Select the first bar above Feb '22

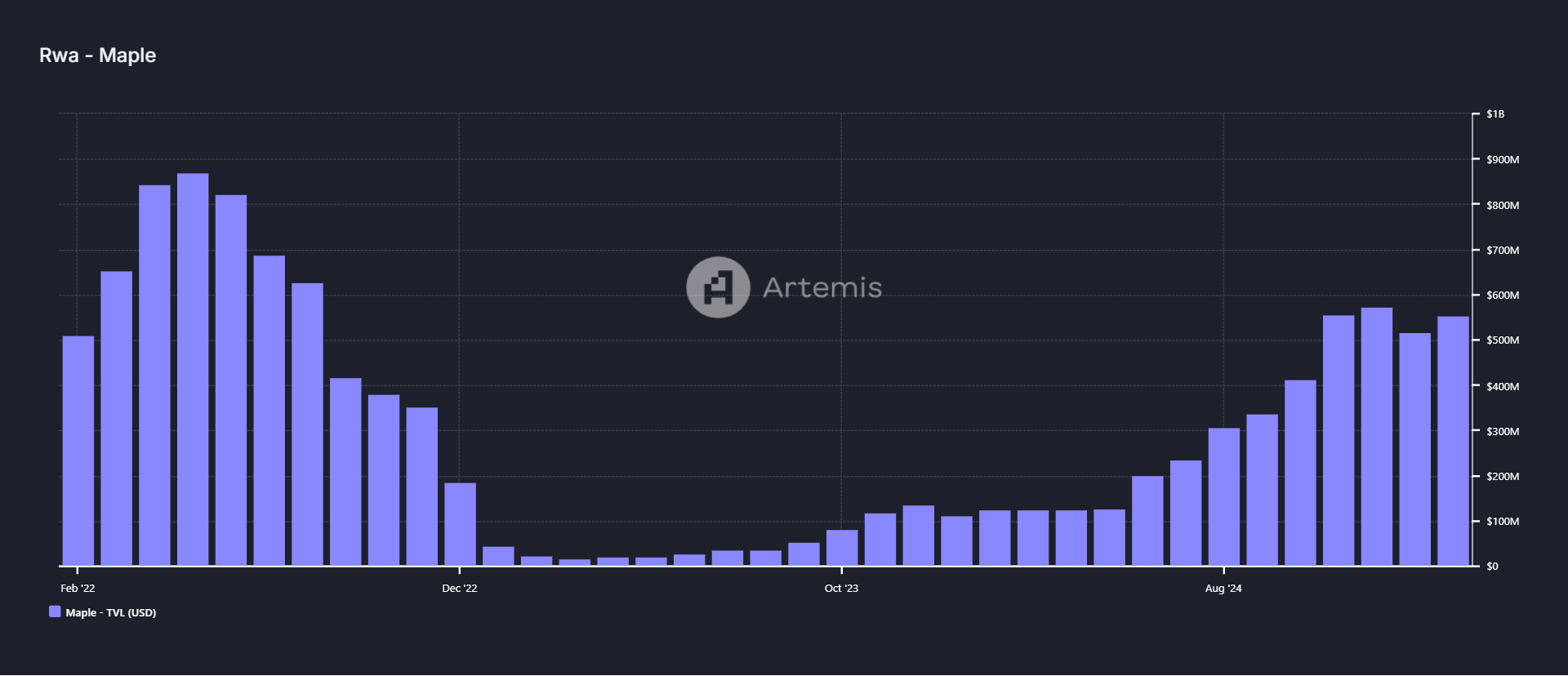click(x=78, y=451)
